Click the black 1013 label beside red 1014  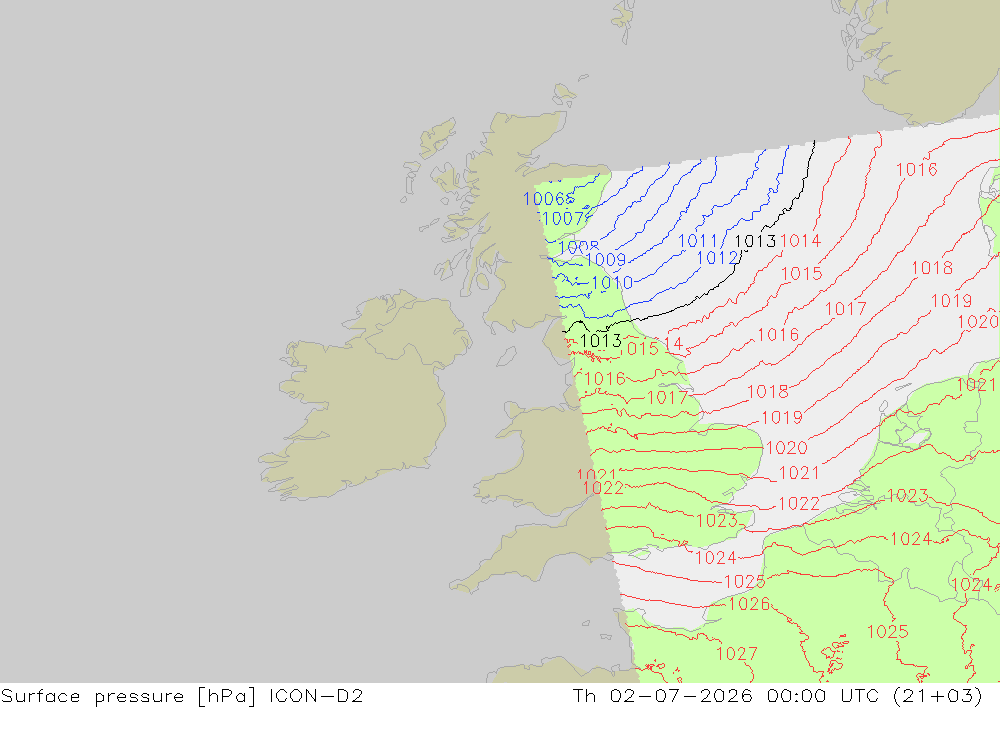[755, 241]
